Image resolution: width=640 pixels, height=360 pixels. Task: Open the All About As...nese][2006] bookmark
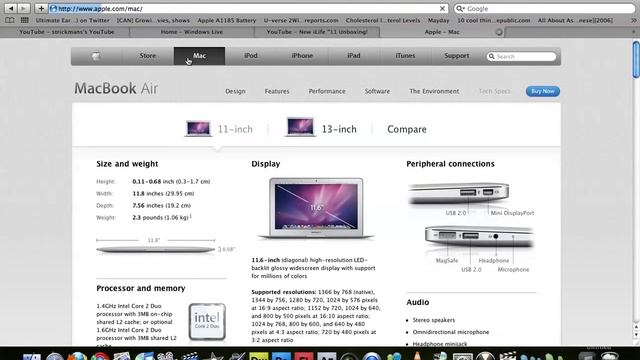click(575, 20)
